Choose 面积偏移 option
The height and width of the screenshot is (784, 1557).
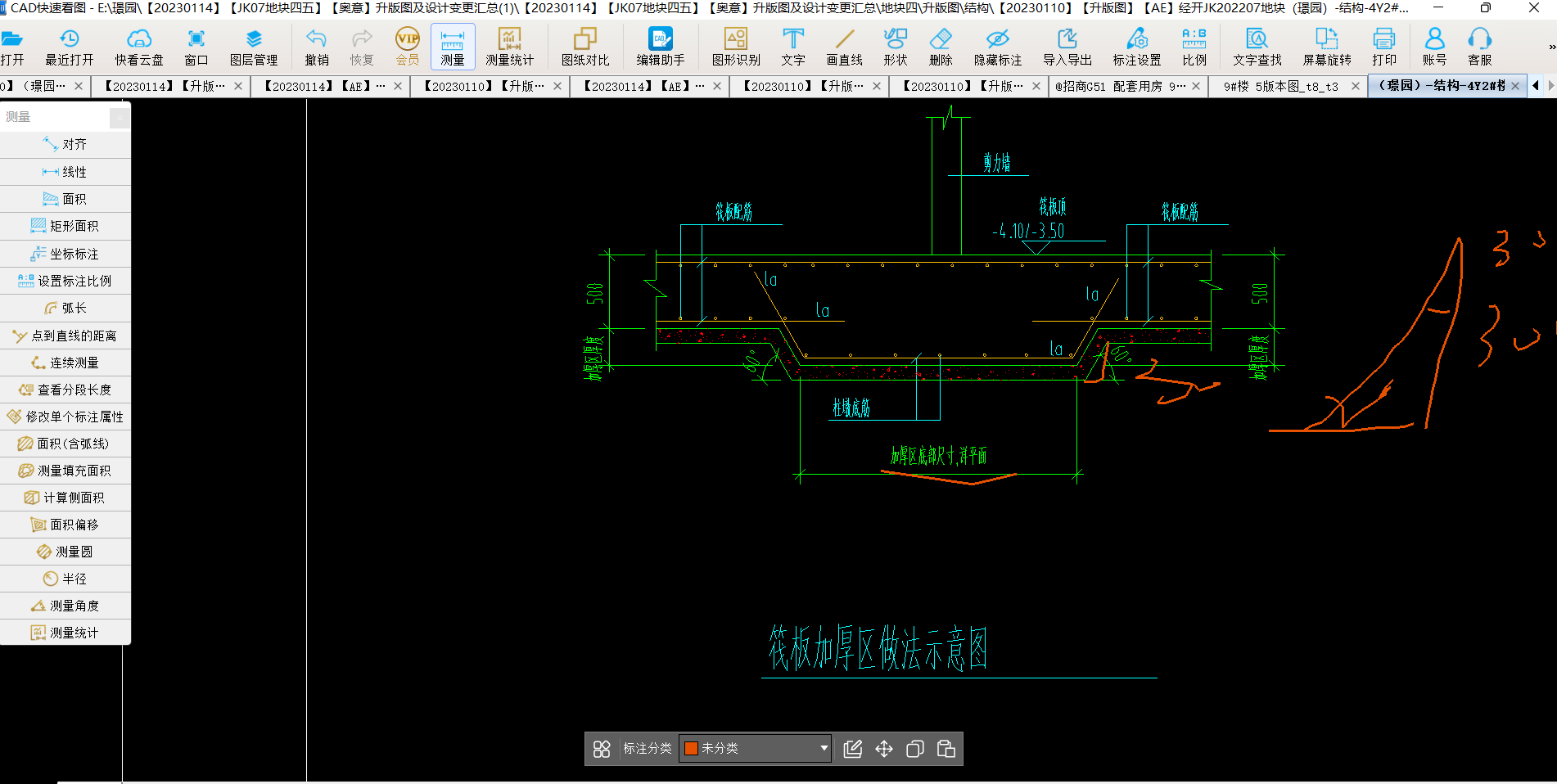(x=65, y=525)
